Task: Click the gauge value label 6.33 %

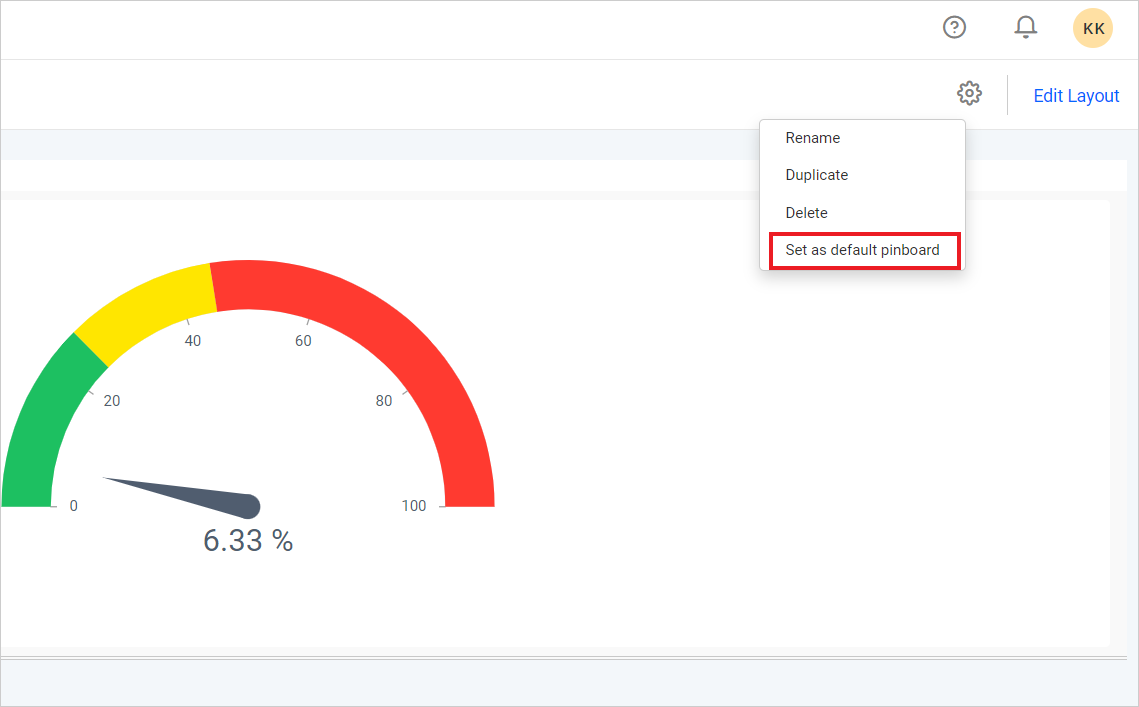Action: [x=247, y=541]
